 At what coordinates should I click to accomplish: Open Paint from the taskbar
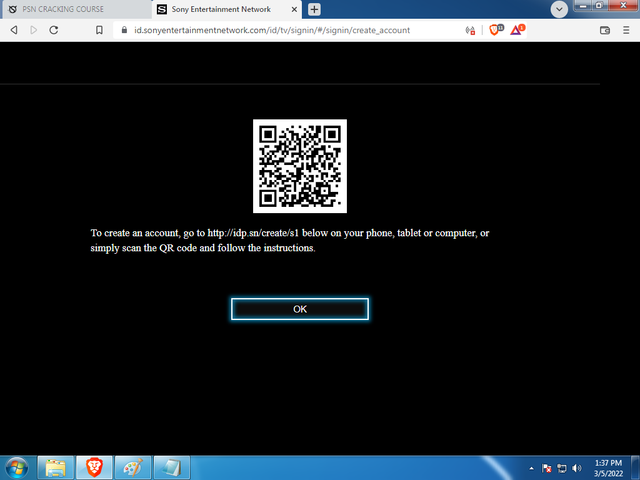click(x=133, y=468)
